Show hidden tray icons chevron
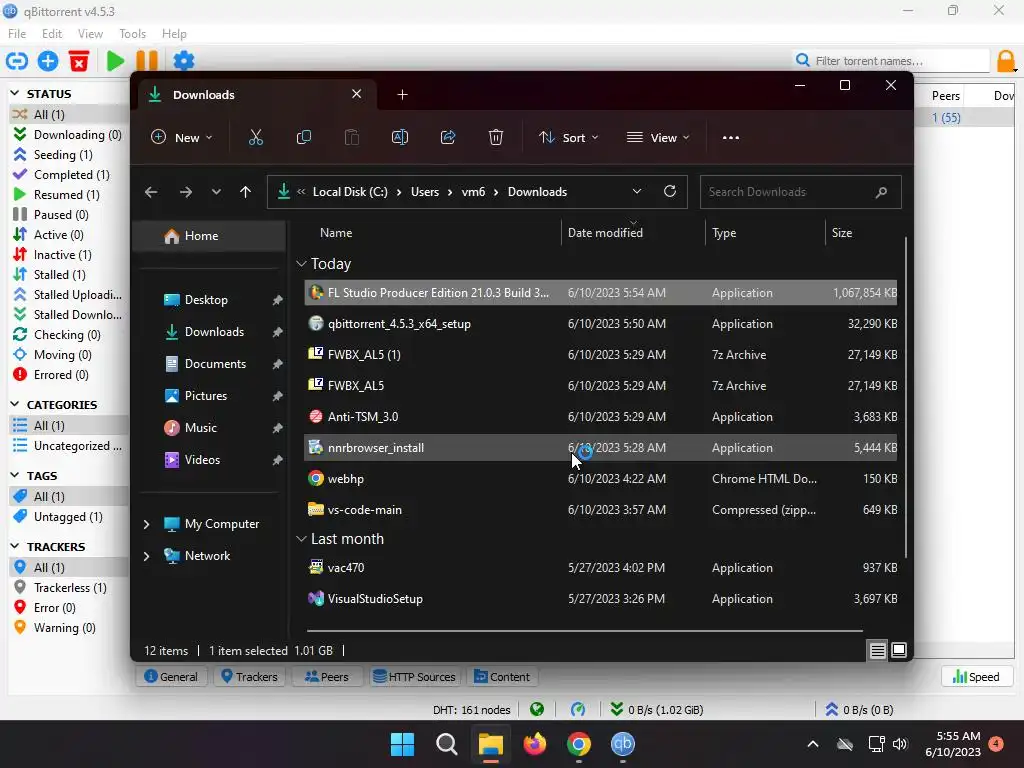Image resolution: width=1024 pixels, height=768 pixels. pyautogui.click(x=812, y=744)
